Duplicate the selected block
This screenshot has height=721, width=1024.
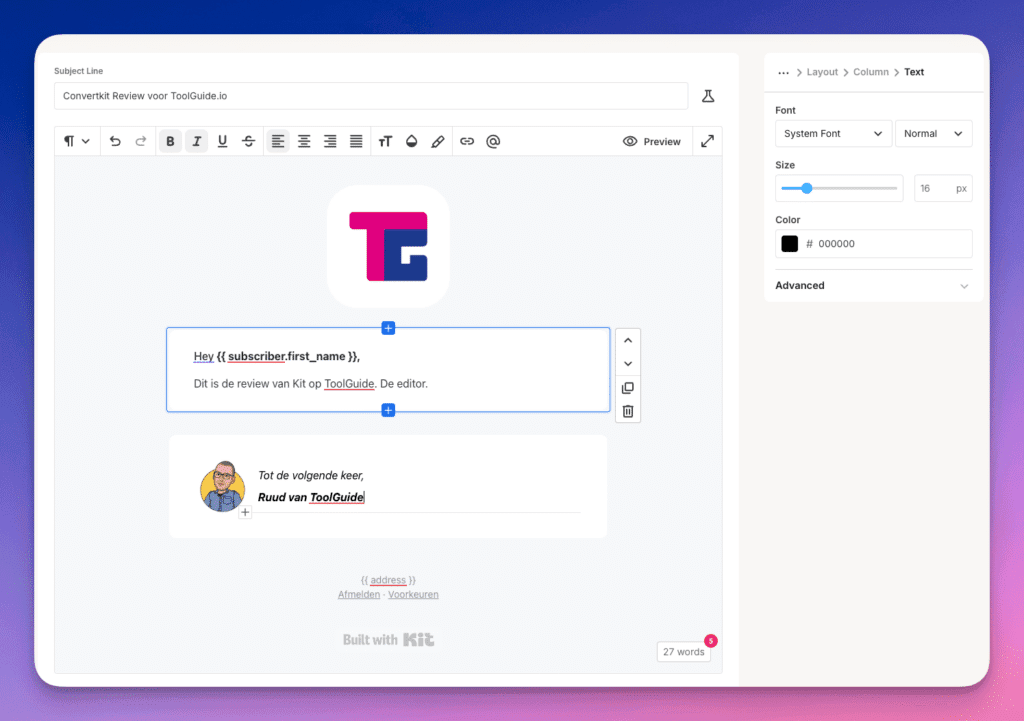(x=628, y=388)
